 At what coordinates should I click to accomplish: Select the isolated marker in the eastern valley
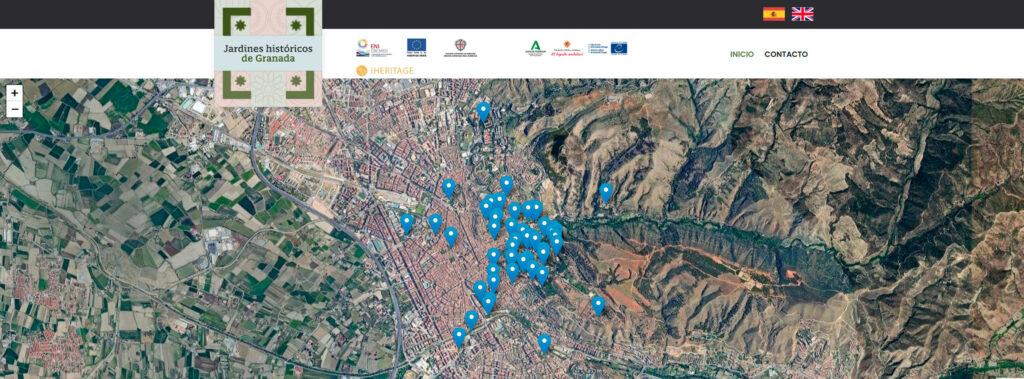(x=606, y=192)
